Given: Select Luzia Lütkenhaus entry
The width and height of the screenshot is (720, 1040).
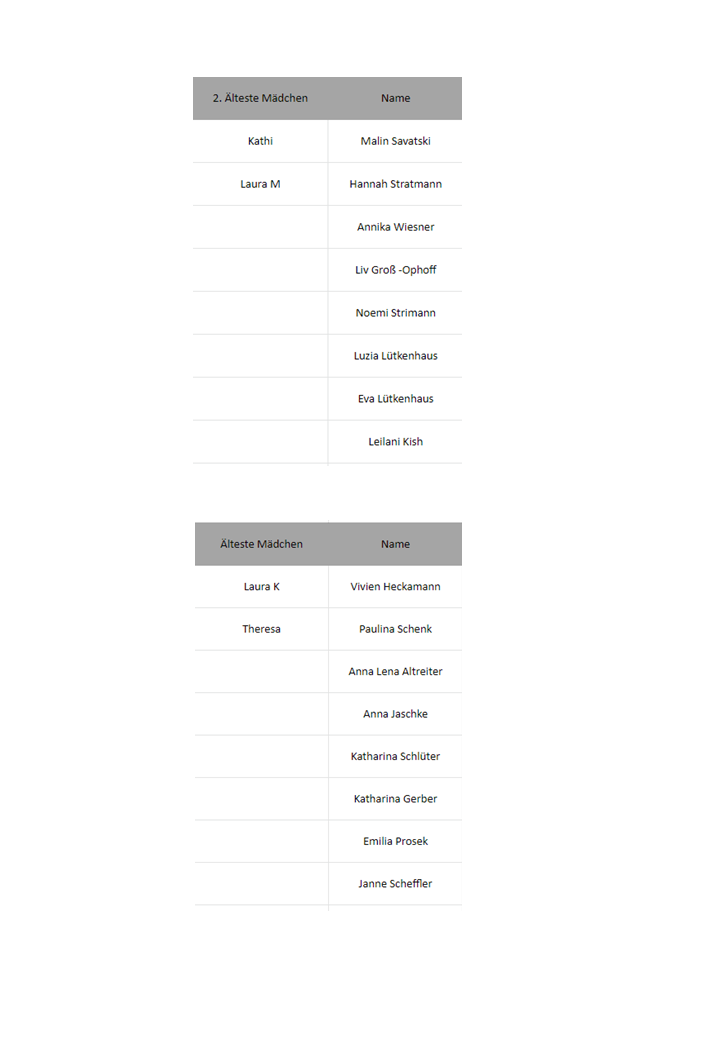Looking at the screenshot, I should tap(395, 356).
